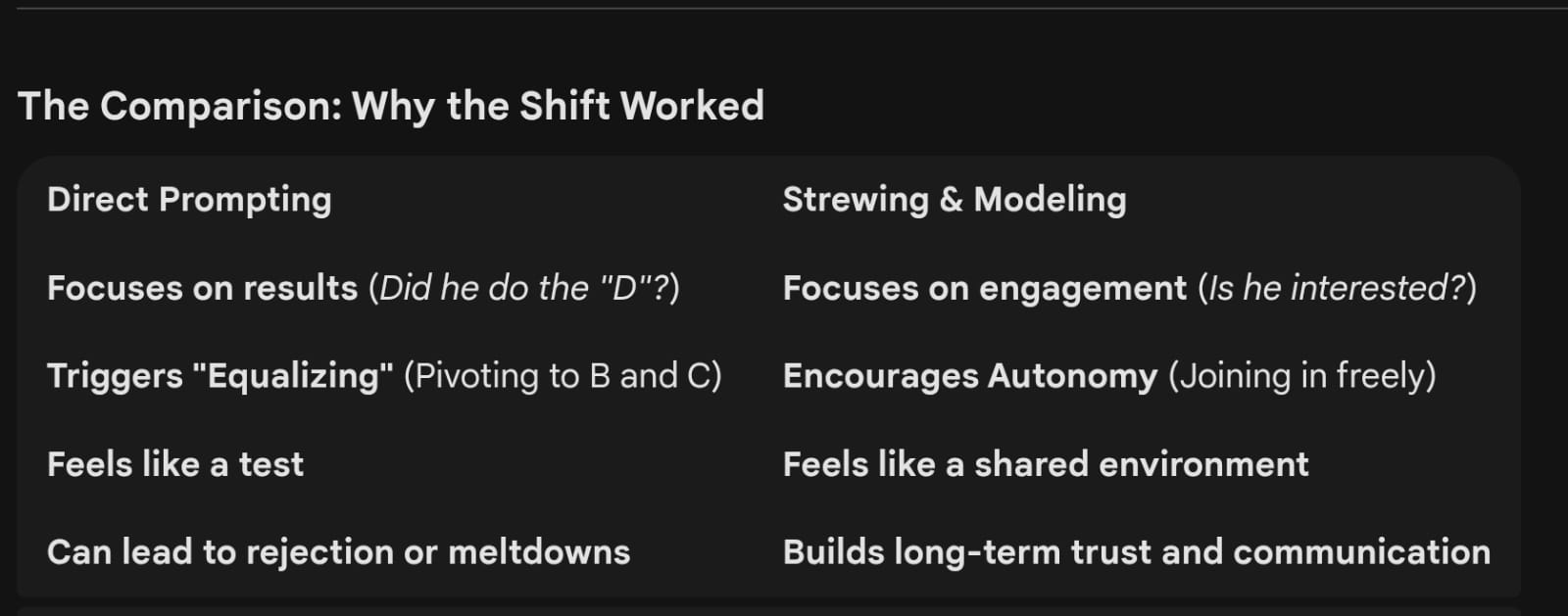The height and width of the screenshot is (616, 1568).
Task: Click the text Pivoting to B and C
Action: [x=562, y=376]
